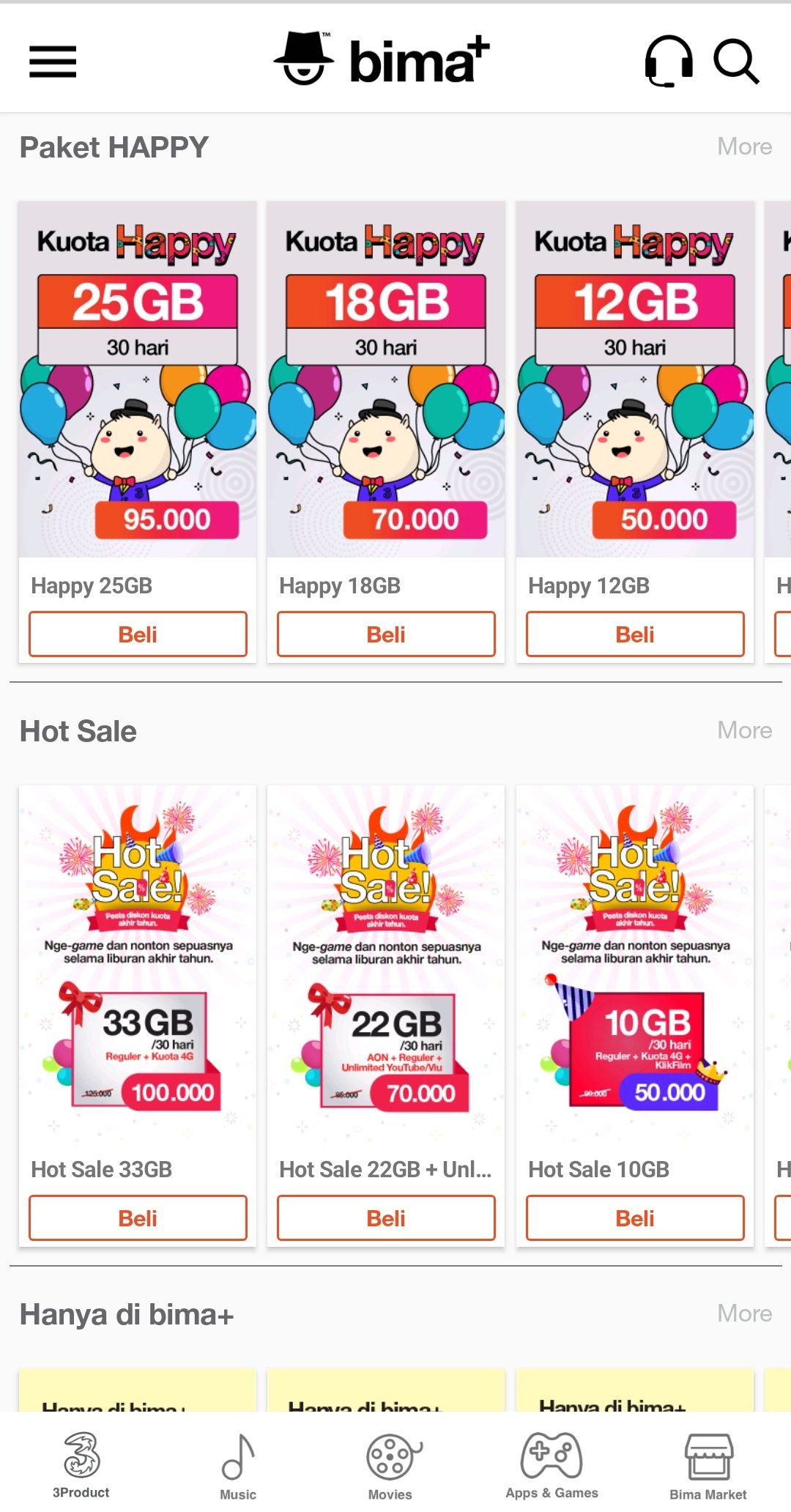Open the Kuota Happy 25GB banner image
This screenshot has height=1512, width=791.
tap(138, 379)
